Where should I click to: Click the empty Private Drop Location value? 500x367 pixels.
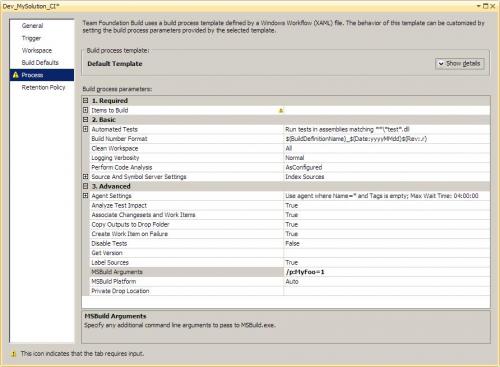(x=387, y=291)
